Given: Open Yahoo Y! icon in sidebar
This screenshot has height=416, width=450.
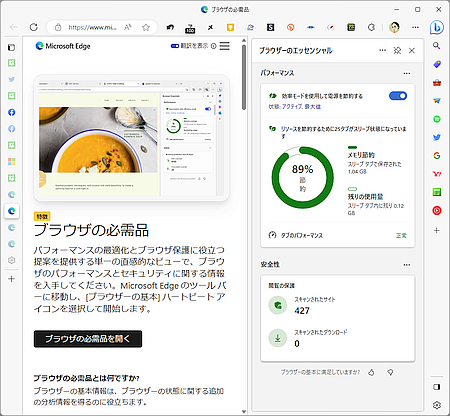Looking at the screenshot, I should 437,174.
